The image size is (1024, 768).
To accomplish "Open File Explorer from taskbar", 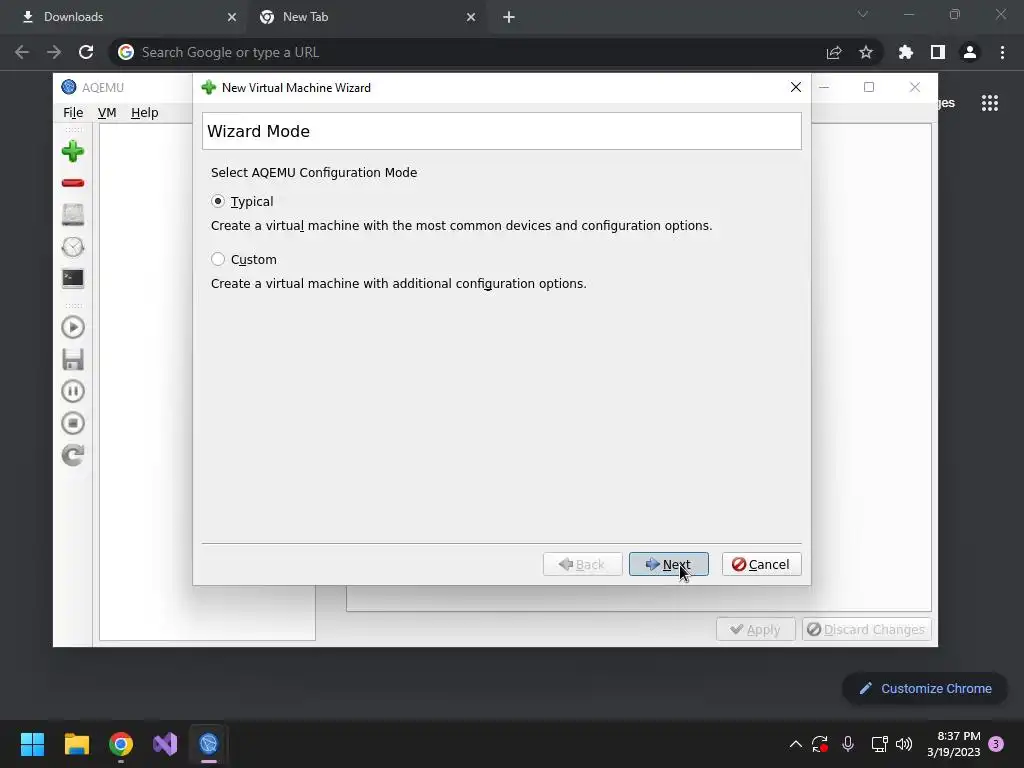I will [x=76, y=744].
